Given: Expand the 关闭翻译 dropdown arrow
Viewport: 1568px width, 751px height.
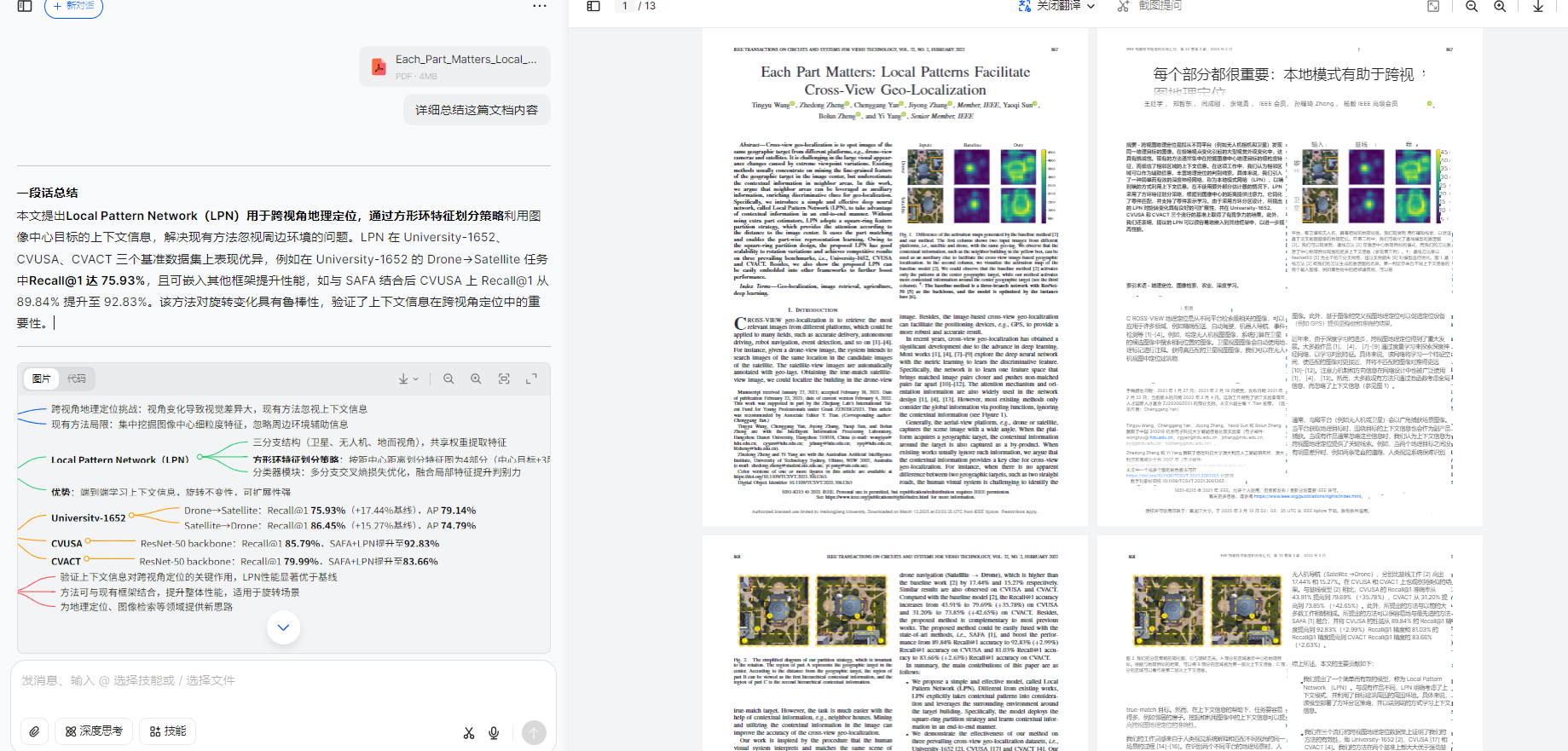Looking at the screenshot, I should [1091, 6].
